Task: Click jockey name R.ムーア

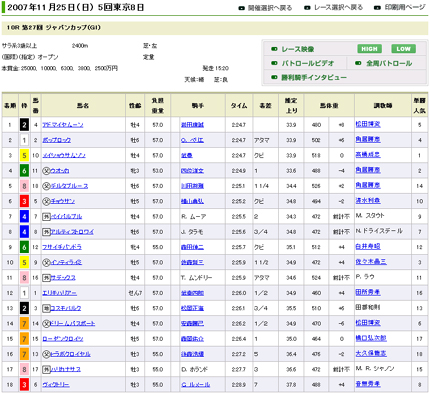Action: coord(193,216)
